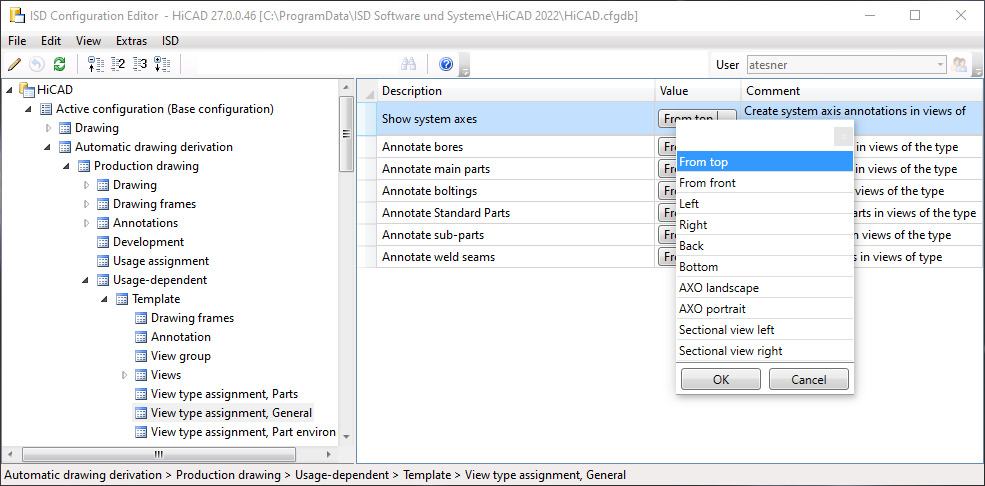The image size is (985, 486).
Task: Click the tree panel vertical scrollbar thumb
Action: [346, 134]
